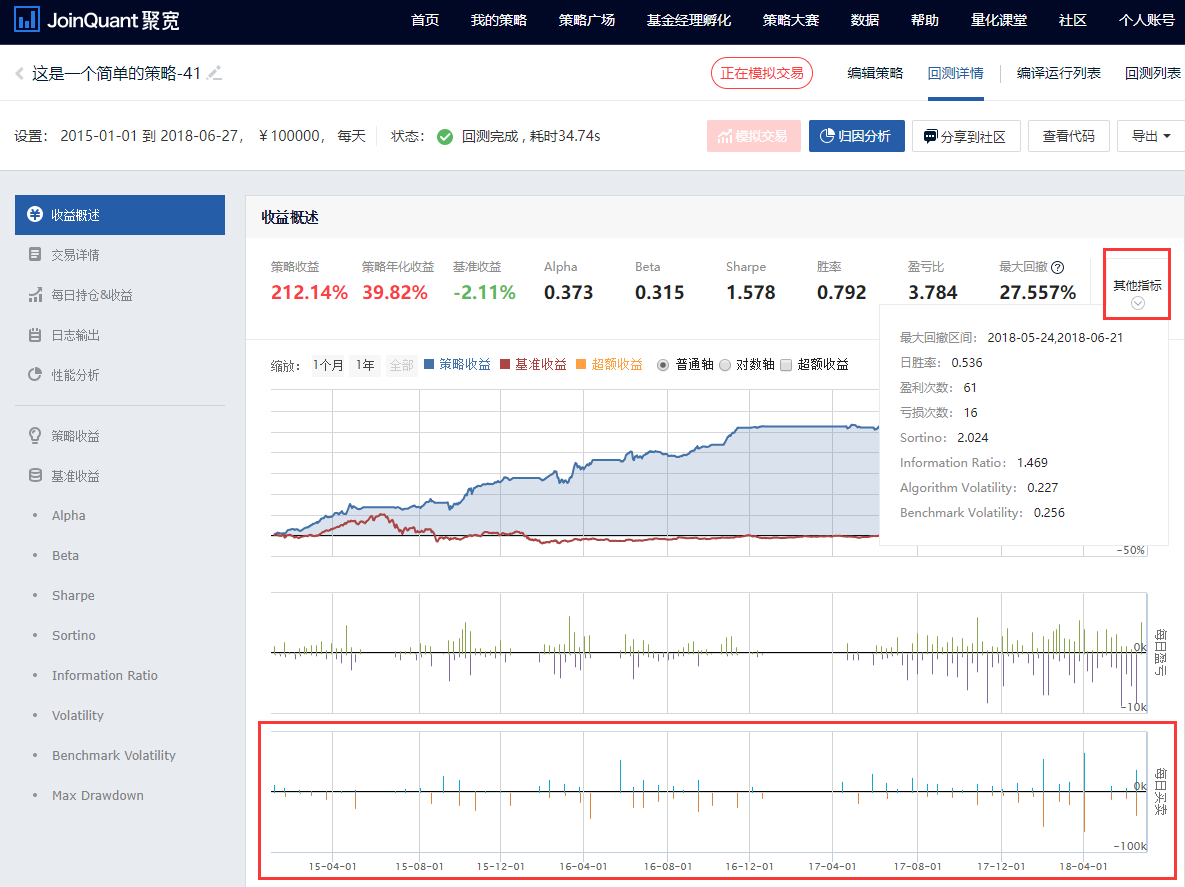
Task: Expand the 导出 dropdown
Action: coord(1150,136)
